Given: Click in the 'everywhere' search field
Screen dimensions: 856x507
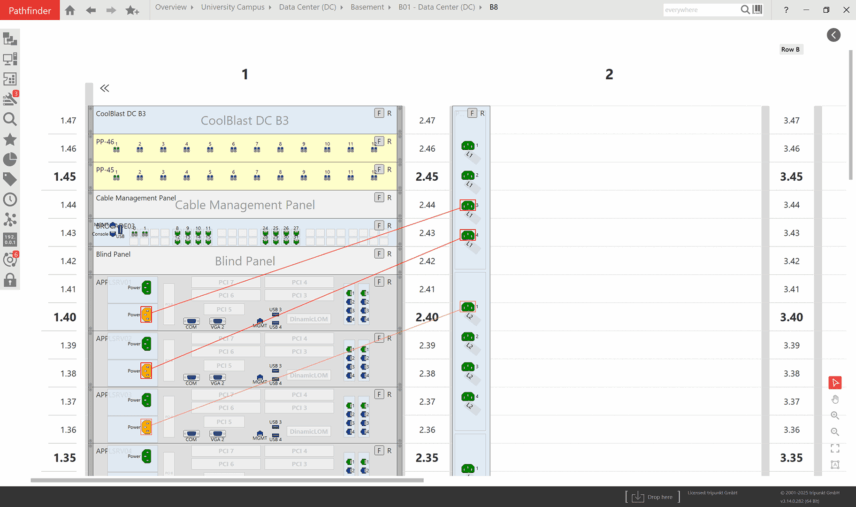Looking at the screenshot, I should [x=700, y=10].
